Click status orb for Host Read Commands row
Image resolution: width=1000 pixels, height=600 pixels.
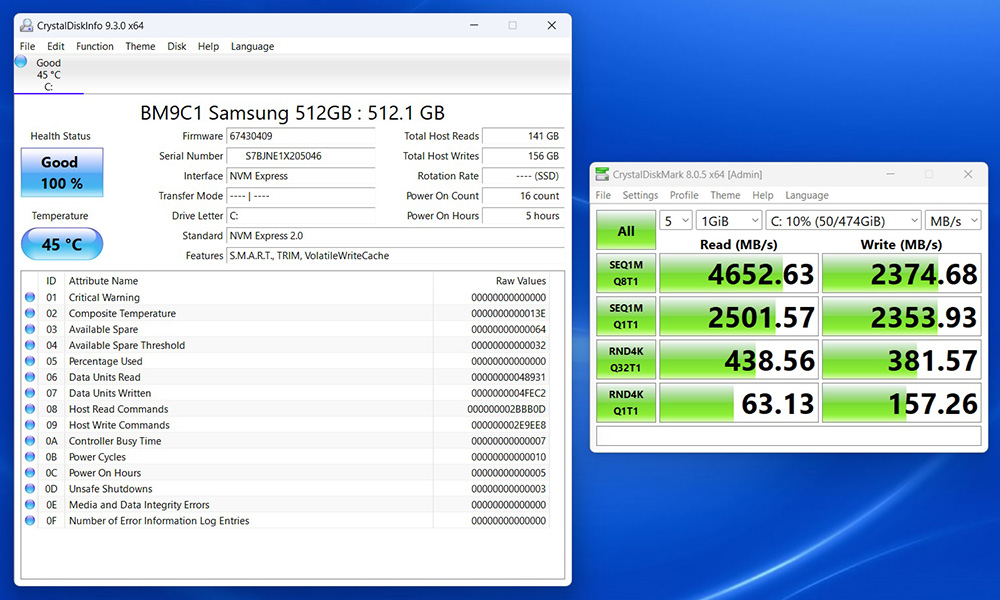click(30, 409)
